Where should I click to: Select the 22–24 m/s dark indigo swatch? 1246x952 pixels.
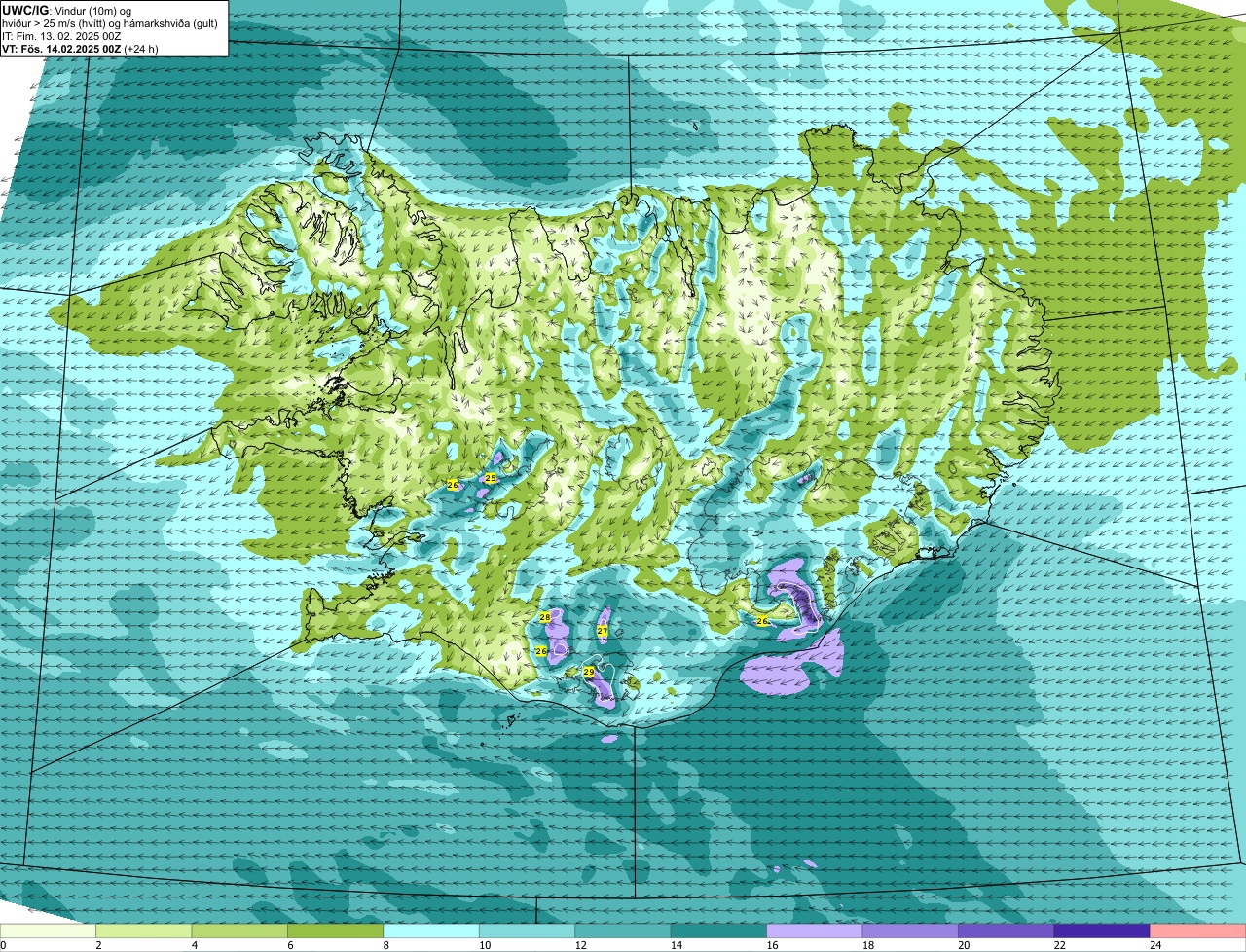[1102, 931]
